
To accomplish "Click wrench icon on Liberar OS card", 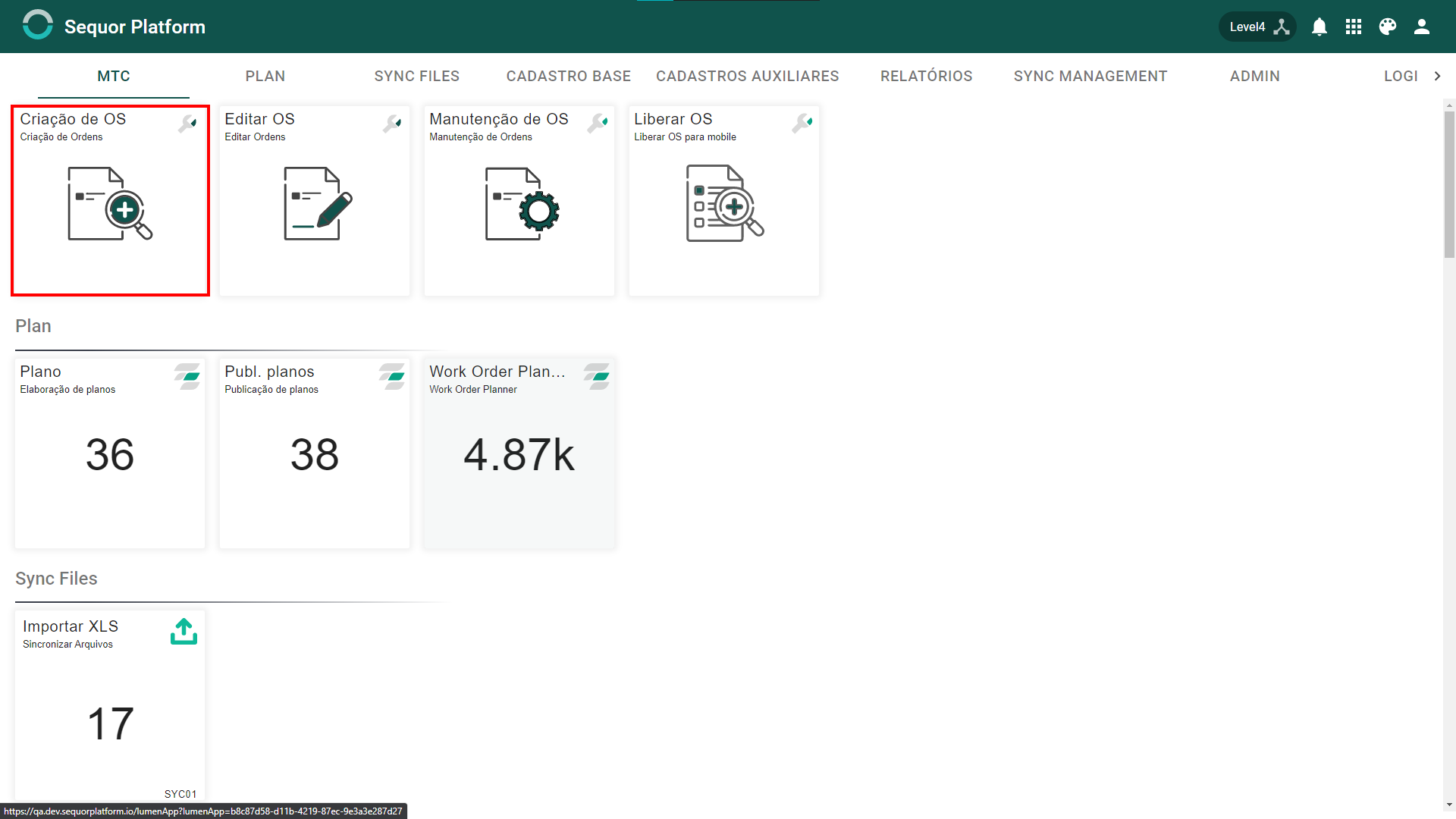I will click(x=802, y=123).
